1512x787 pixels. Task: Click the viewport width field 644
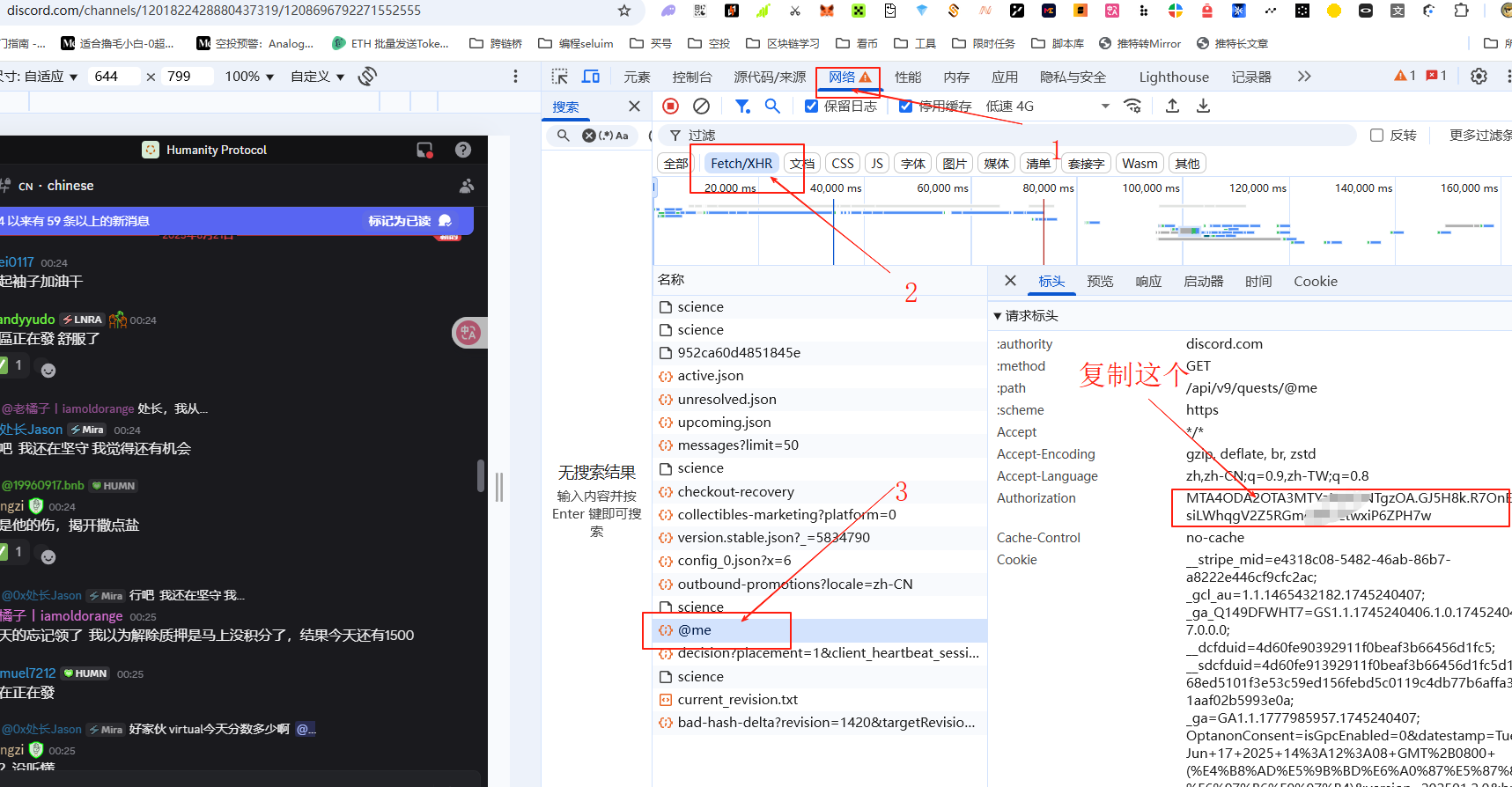114,77
